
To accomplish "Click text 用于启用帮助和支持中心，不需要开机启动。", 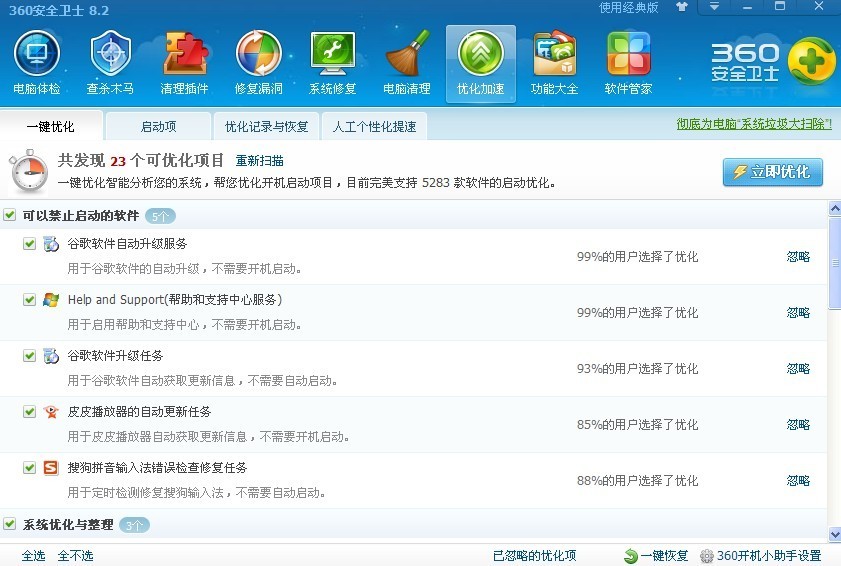I will pyautogui.click(x=184, y=325).
